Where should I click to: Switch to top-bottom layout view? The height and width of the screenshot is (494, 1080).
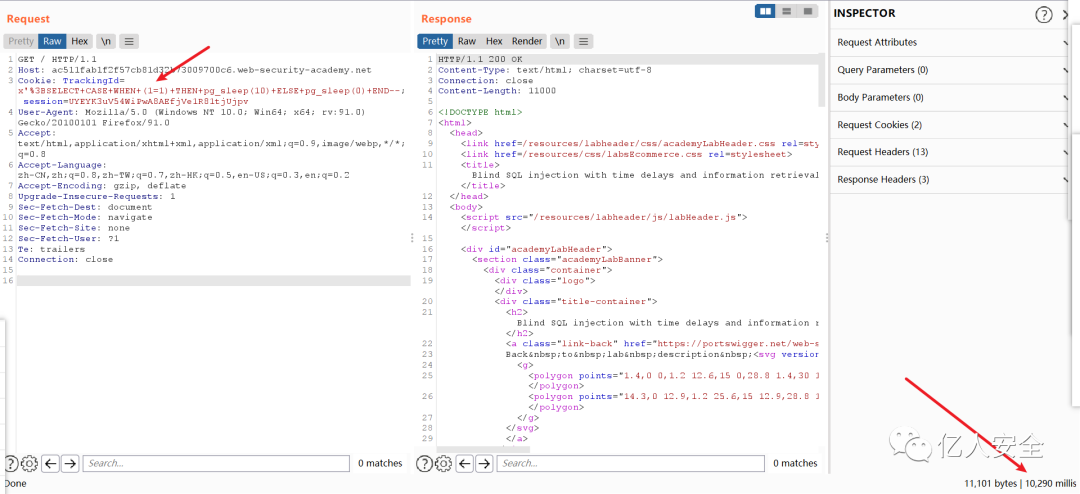tap(786, 11)
